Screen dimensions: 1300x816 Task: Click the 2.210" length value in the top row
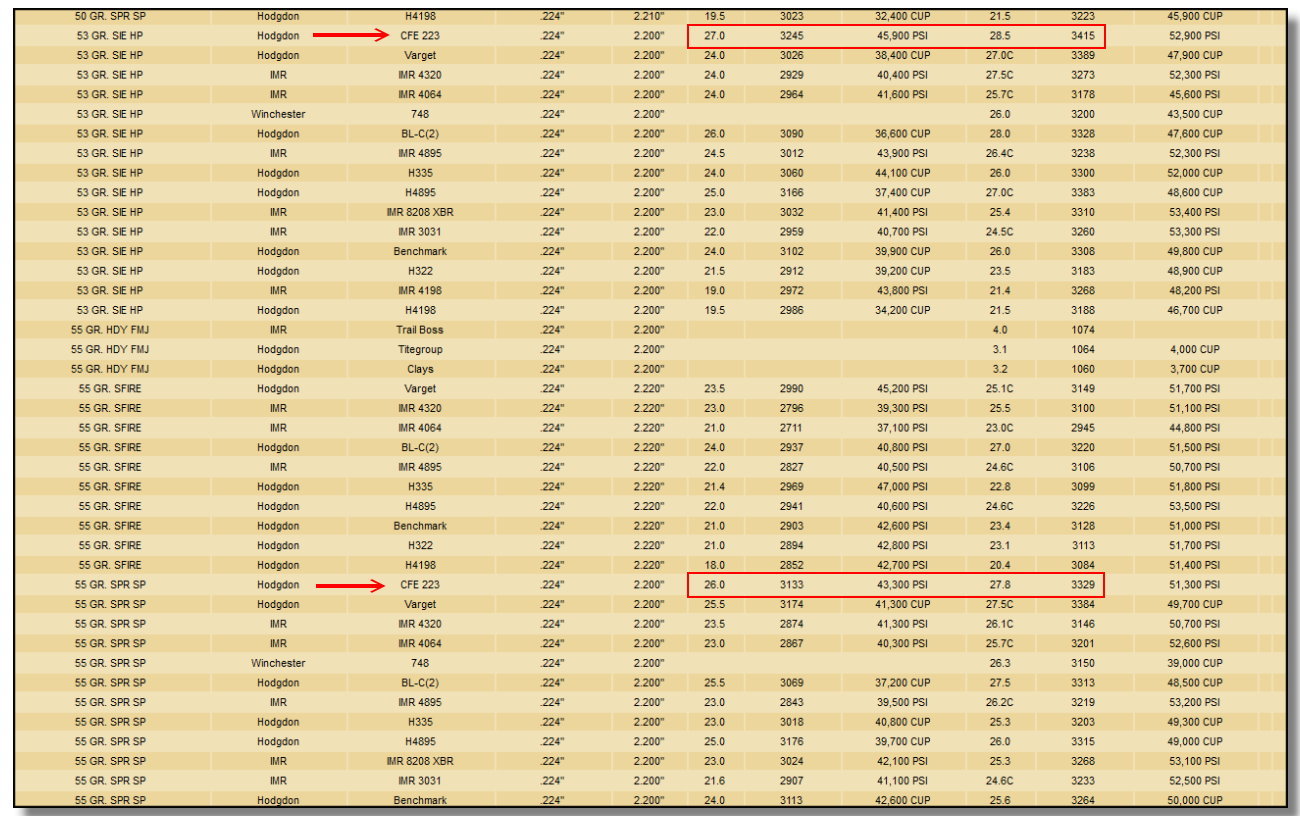pos(648,17)
